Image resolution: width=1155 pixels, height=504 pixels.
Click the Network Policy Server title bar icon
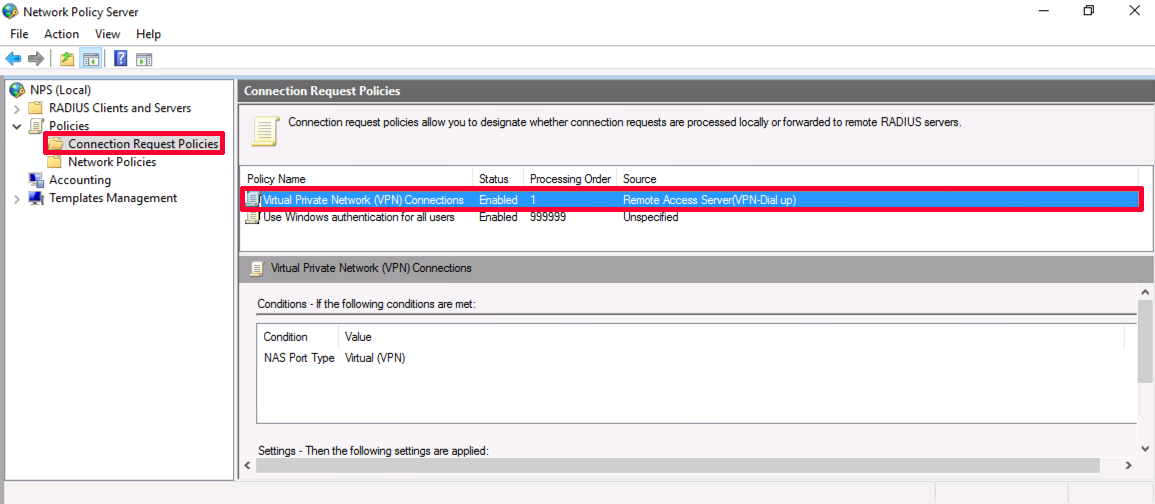[x=10, y=12]
